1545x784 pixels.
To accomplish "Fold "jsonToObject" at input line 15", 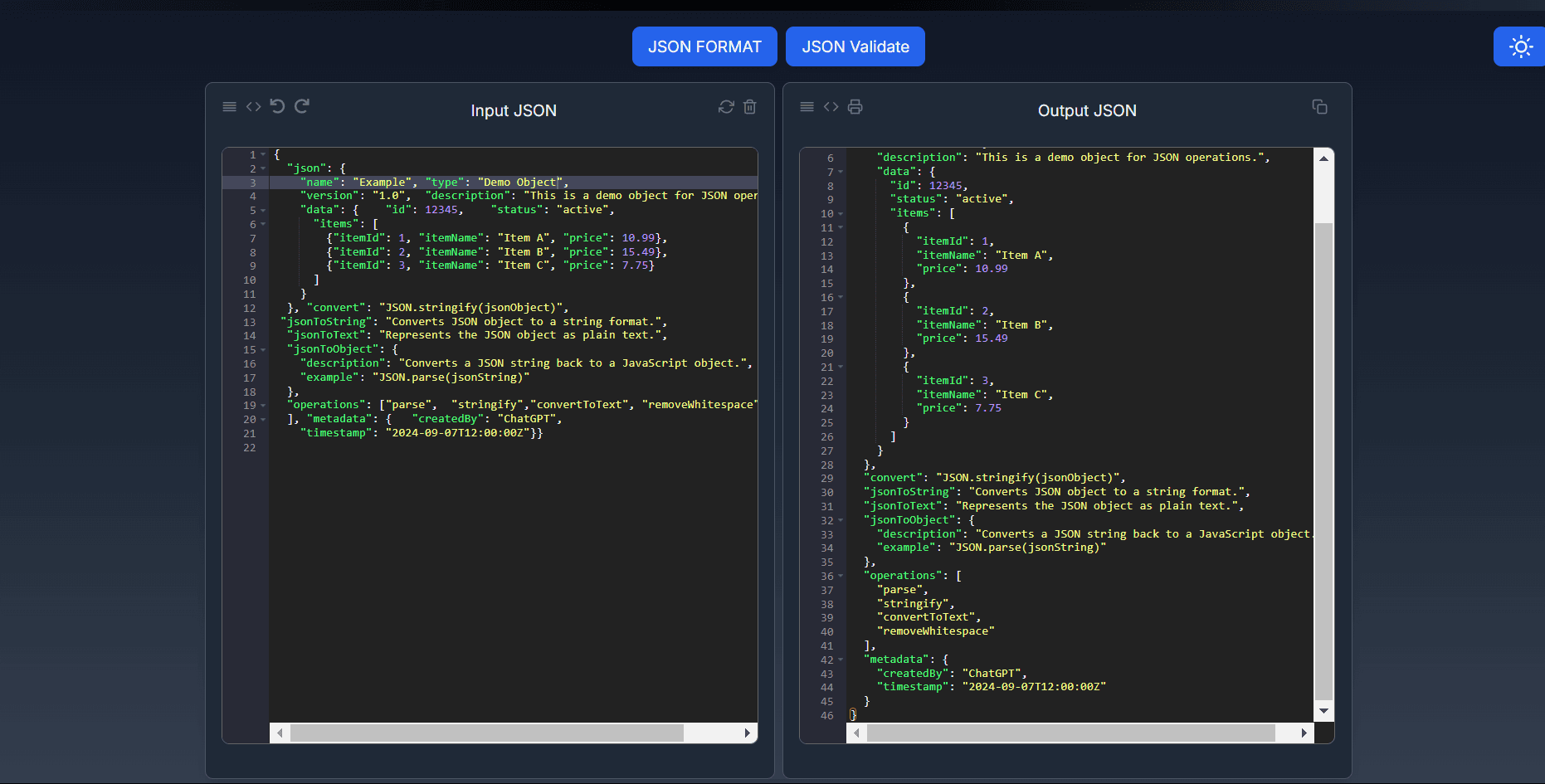I will pos(263,349).
